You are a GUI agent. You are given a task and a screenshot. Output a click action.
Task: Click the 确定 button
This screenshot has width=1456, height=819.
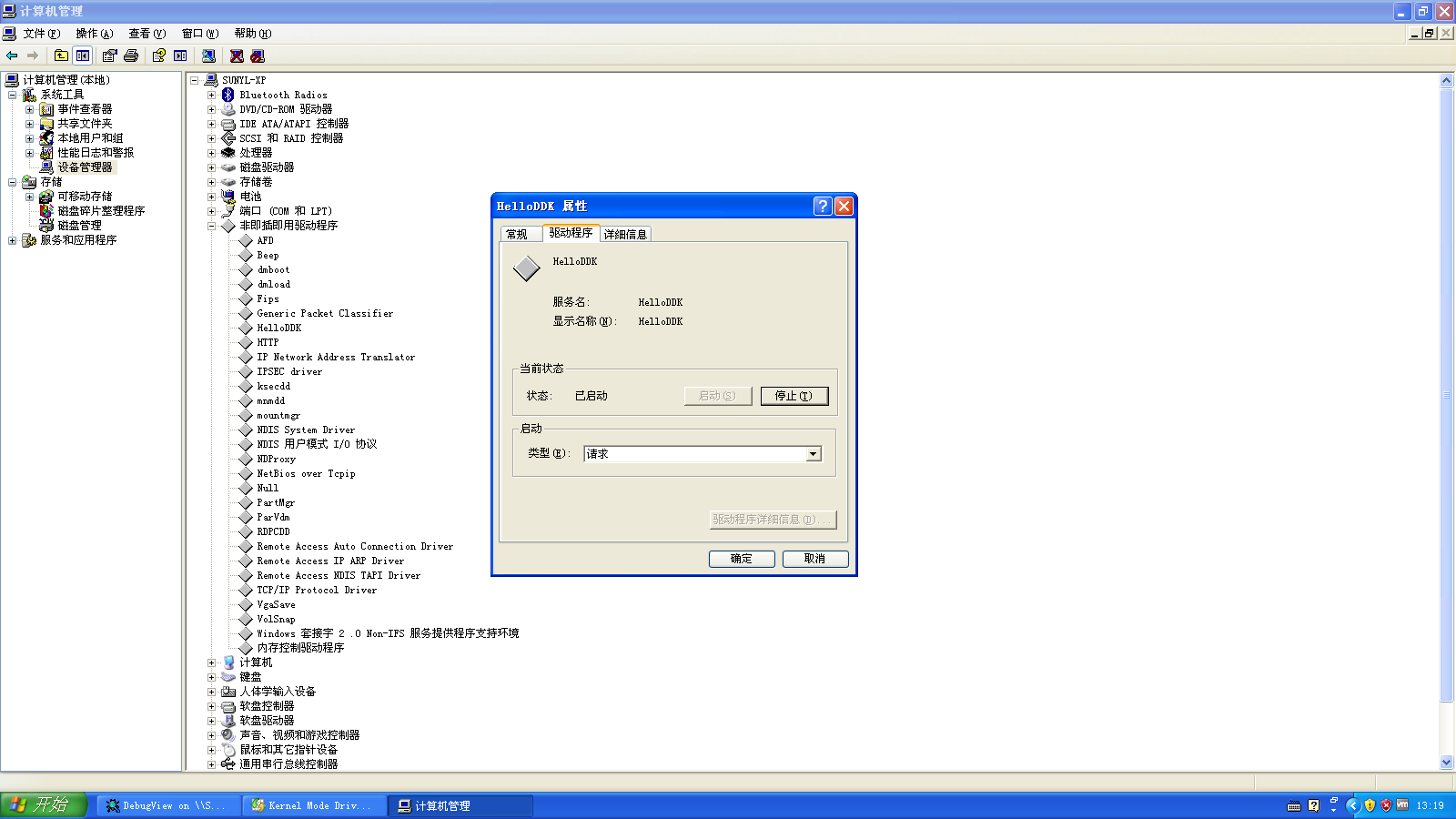coord(742,559)
